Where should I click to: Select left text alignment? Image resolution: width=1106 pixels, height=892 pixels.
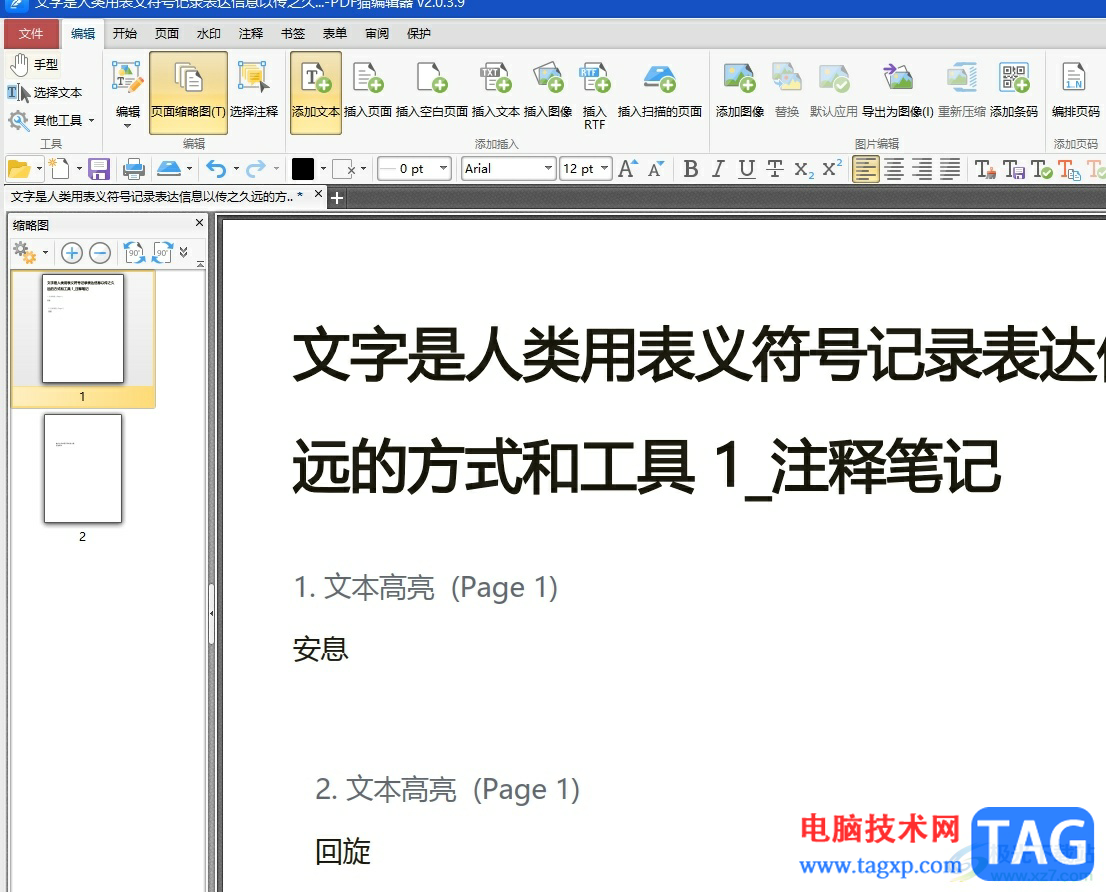[865, 169]
